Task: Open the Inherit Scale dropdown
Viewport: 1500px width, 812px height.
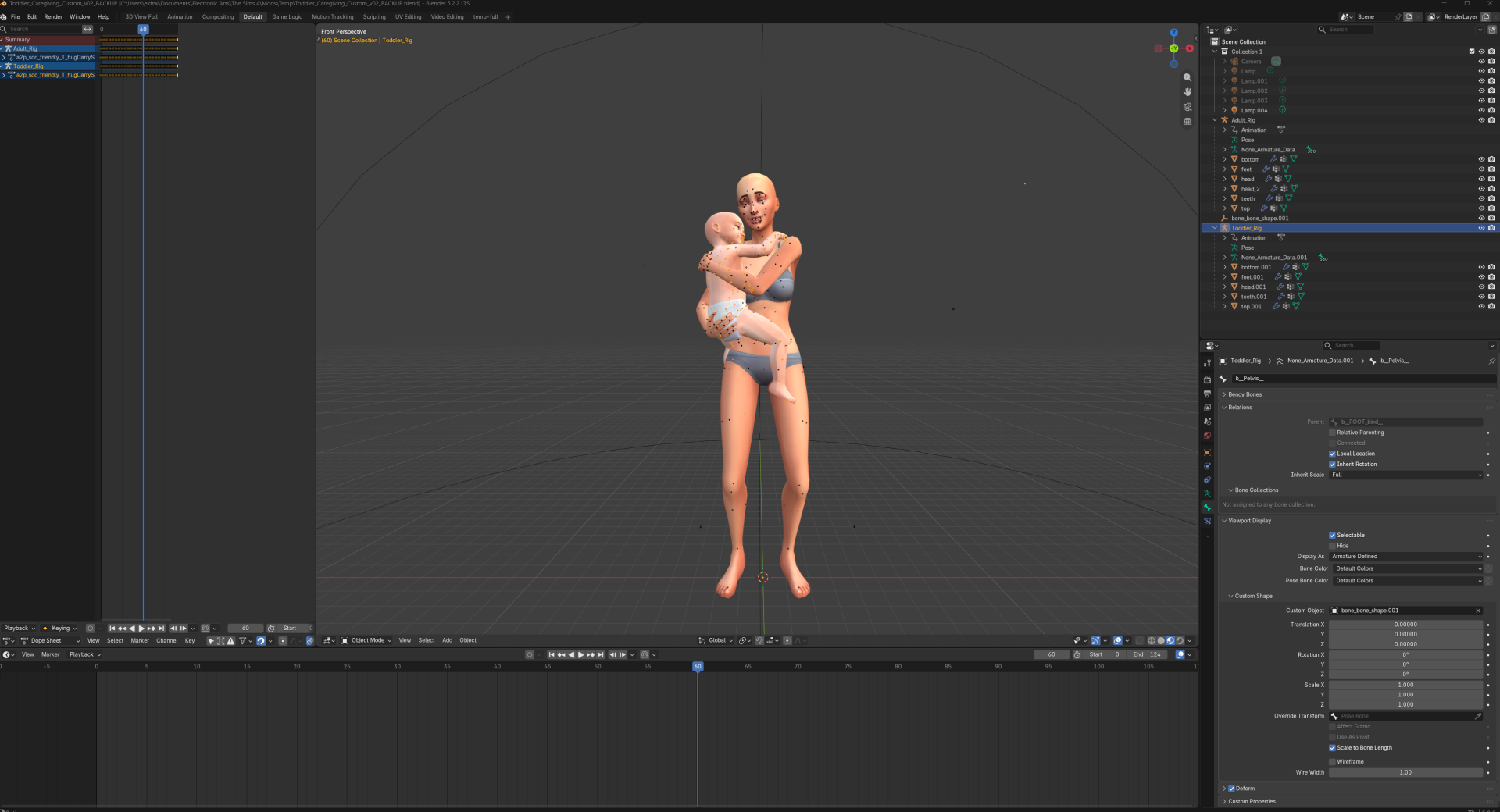Action: (x=1405, y=475)
